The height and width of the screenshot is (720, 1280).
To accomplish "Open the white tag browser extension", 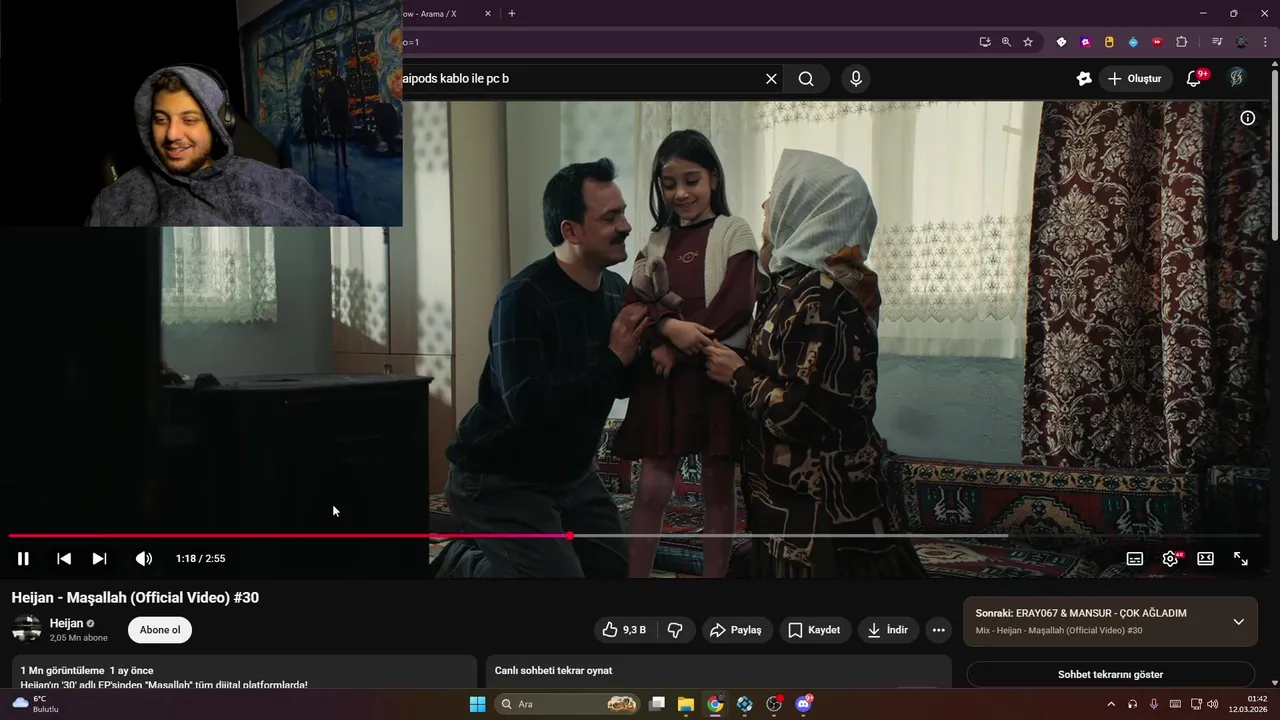I will [x=1061, y=42].
